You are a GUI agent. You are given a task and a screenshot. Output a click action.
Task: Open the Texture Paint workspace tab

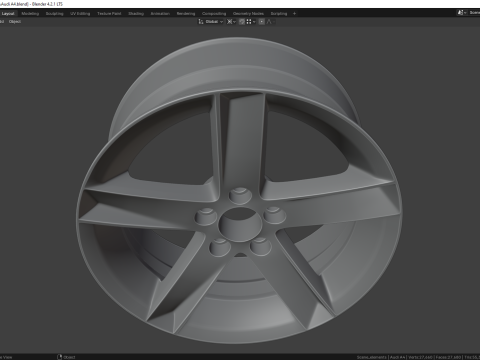coord(109,14)
